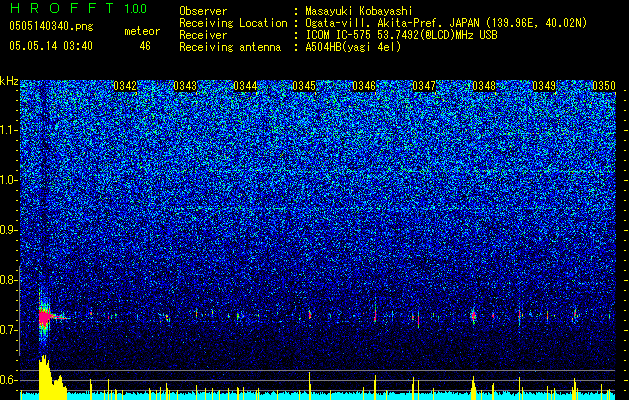Screen dimensions: 629x400
Task: Select observer name Masayuki Kobayashi
Action: coord(359,11)
